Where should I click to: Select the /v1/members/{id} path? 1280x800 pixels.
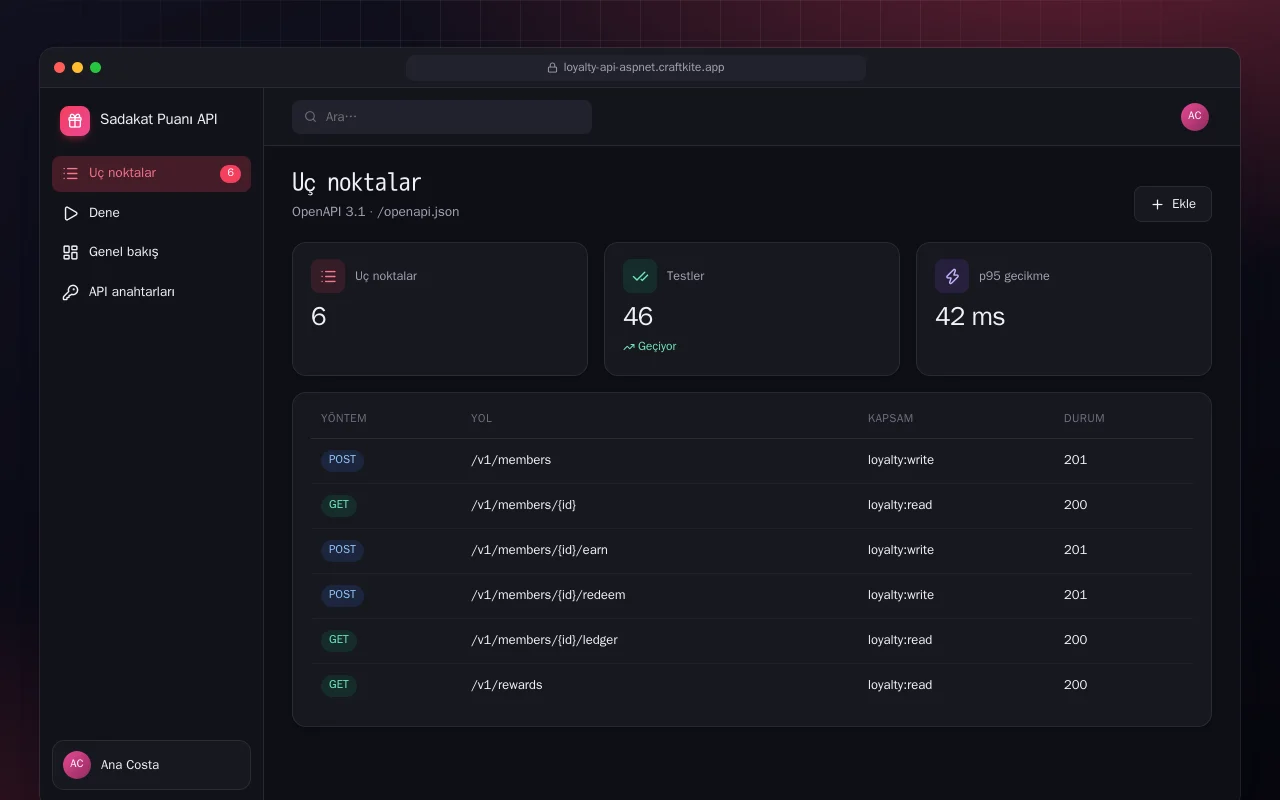point(524,505)
